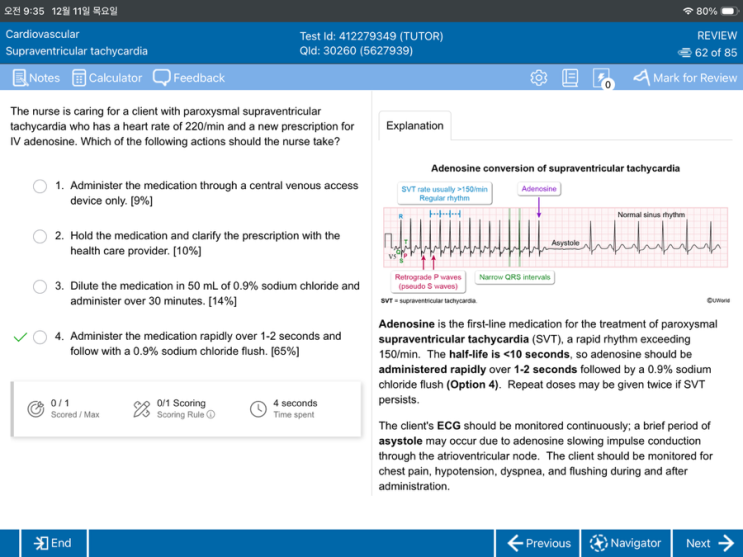This screenshot has height=557, width=743.
Task: Open the flashcards icon with 0 badge
Action: (602, 79)
